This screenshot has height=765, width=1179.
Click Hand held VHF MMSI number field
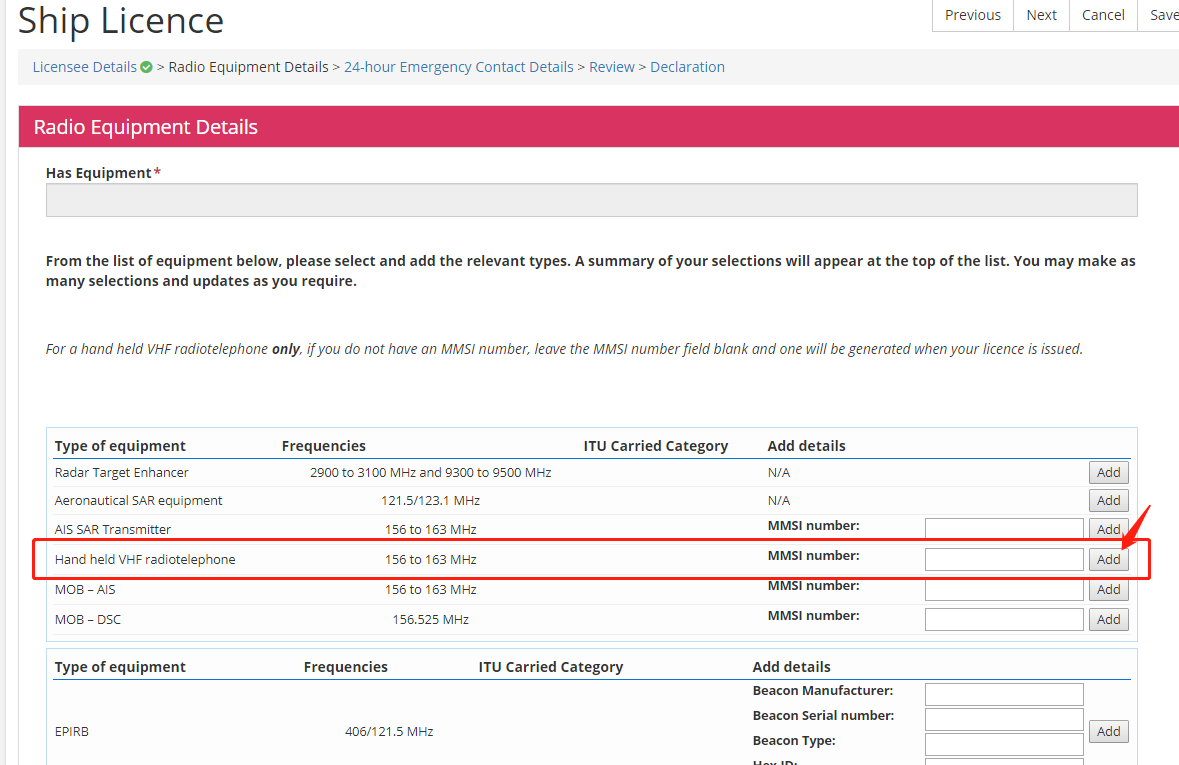(1004, 559)
